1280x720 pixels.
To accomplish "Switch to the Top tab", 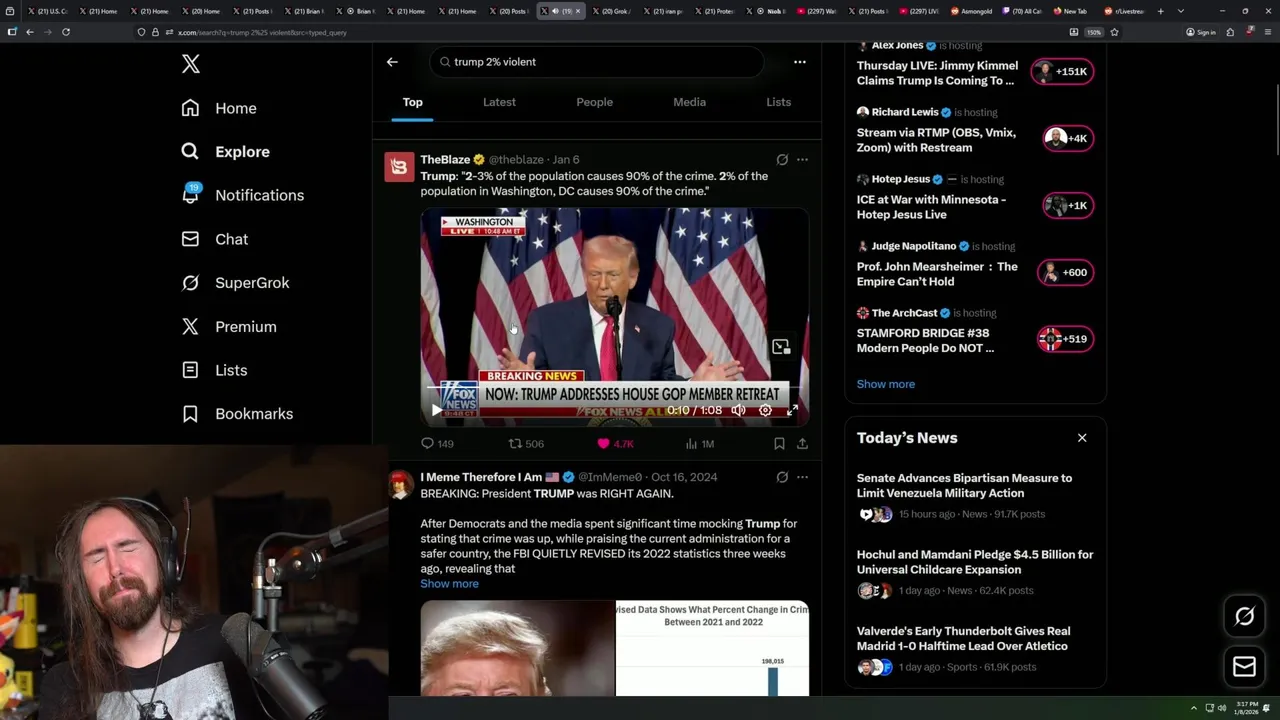I will [x=413, y=102].
